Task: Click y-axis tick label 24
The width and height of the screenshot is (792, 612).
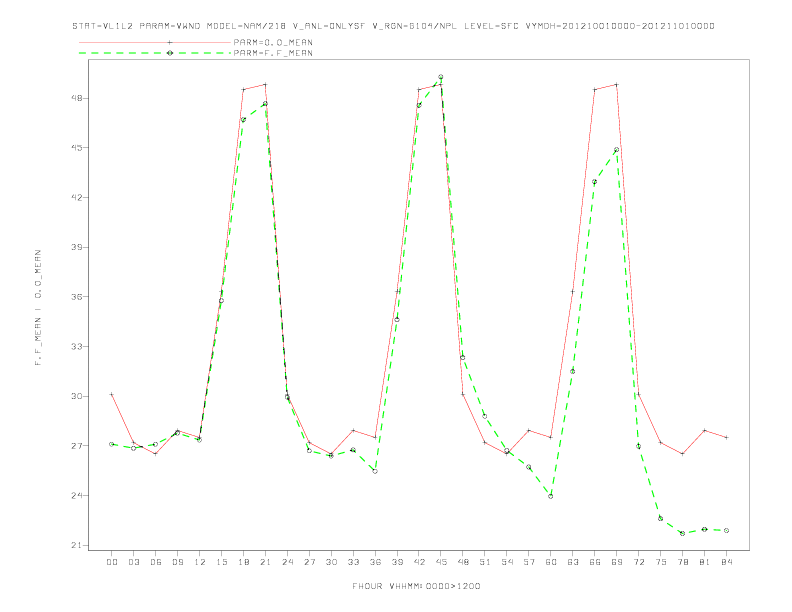Action: tap(77, 495)
